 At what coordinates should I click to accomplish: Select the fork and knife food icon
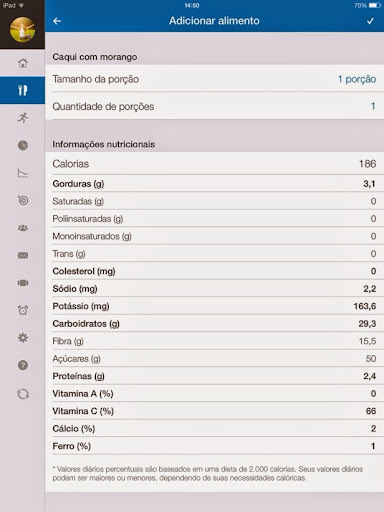(x=22, y=90)
